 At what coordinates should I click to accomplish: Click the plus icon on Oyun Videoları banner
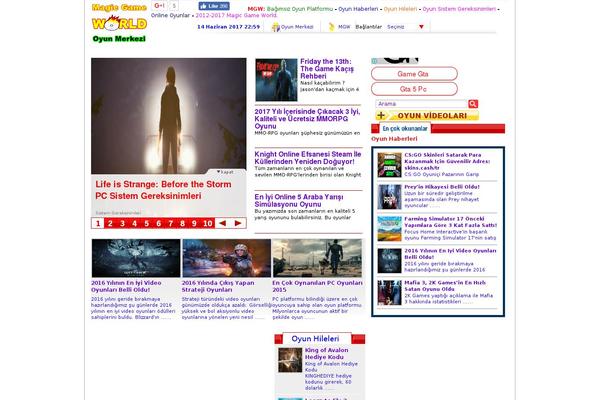pyautogui.click(x=381, y=115)
